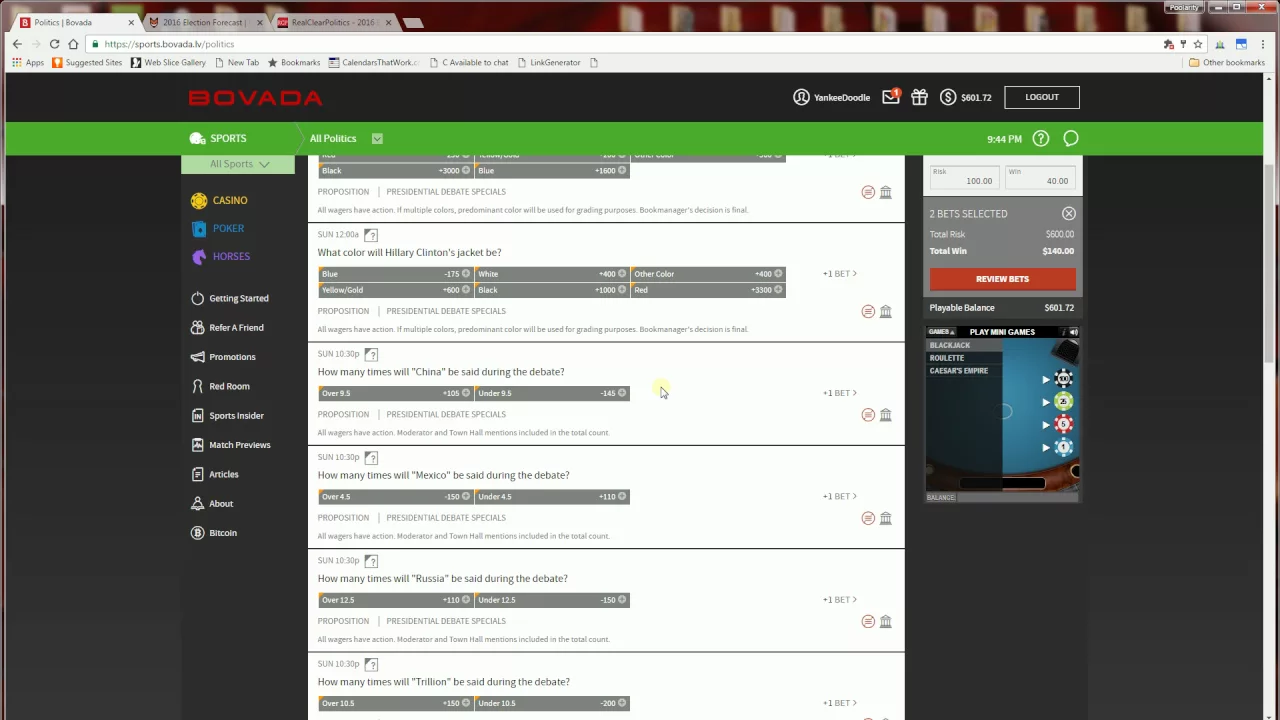Viewport: 1280px width, 720px height.
Task: Expand the All Sports dropdown
Action: coord(239,164)
